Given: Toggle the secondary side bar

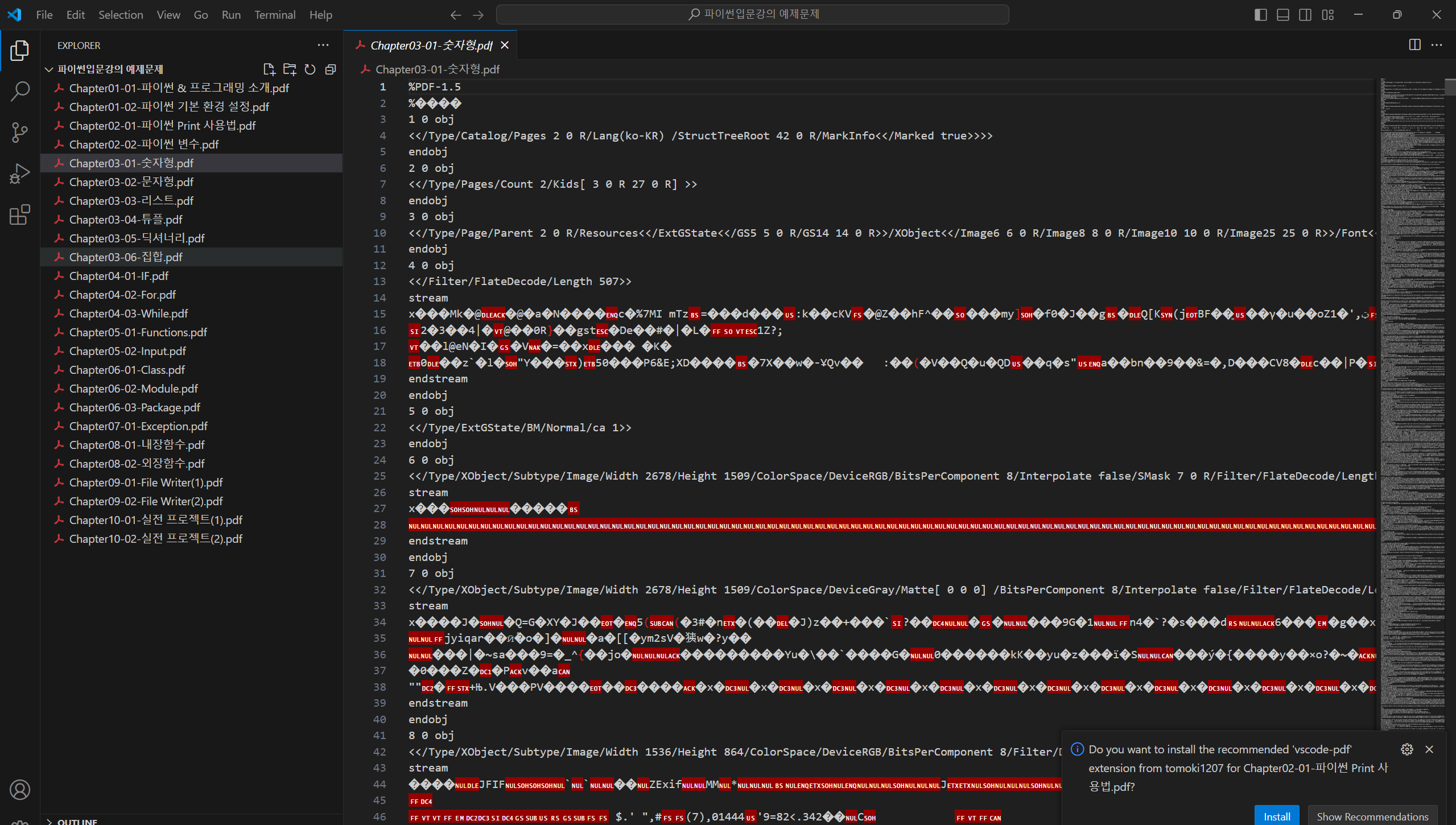Looking at the screenshot, I should pos(1306,15).
